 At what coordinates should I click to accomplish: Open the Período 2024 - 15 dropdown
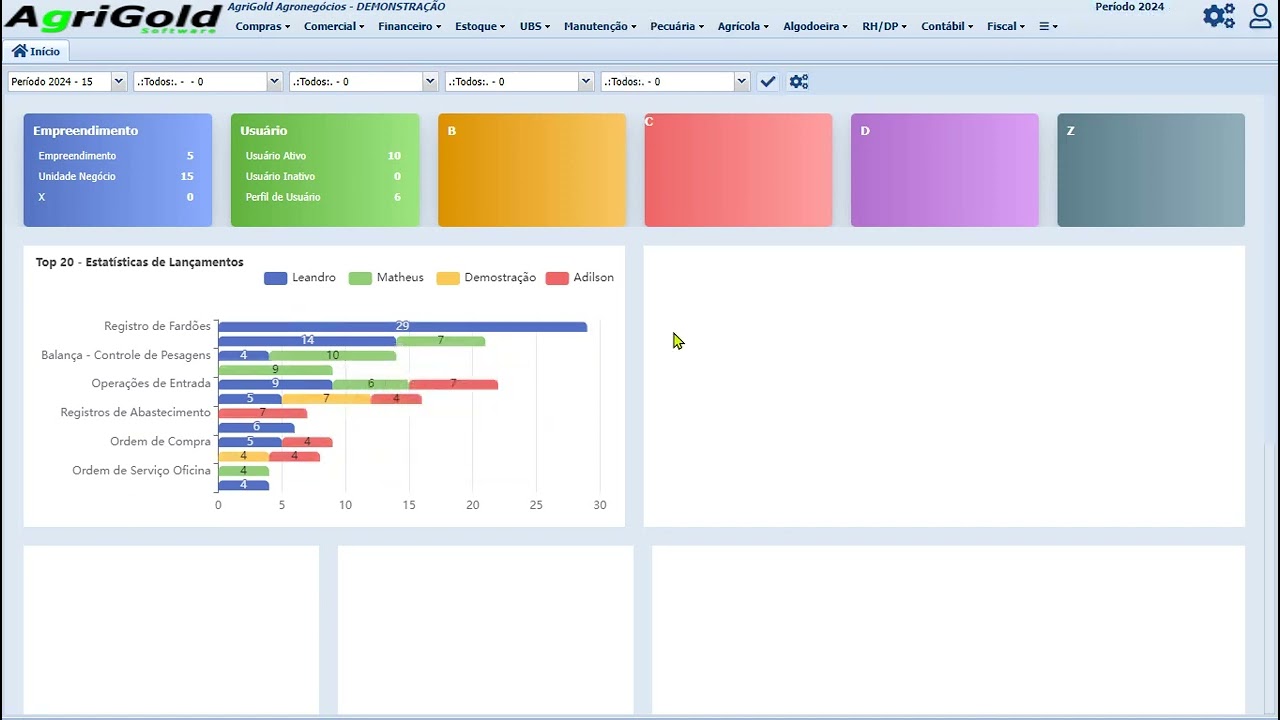point(67,82)
